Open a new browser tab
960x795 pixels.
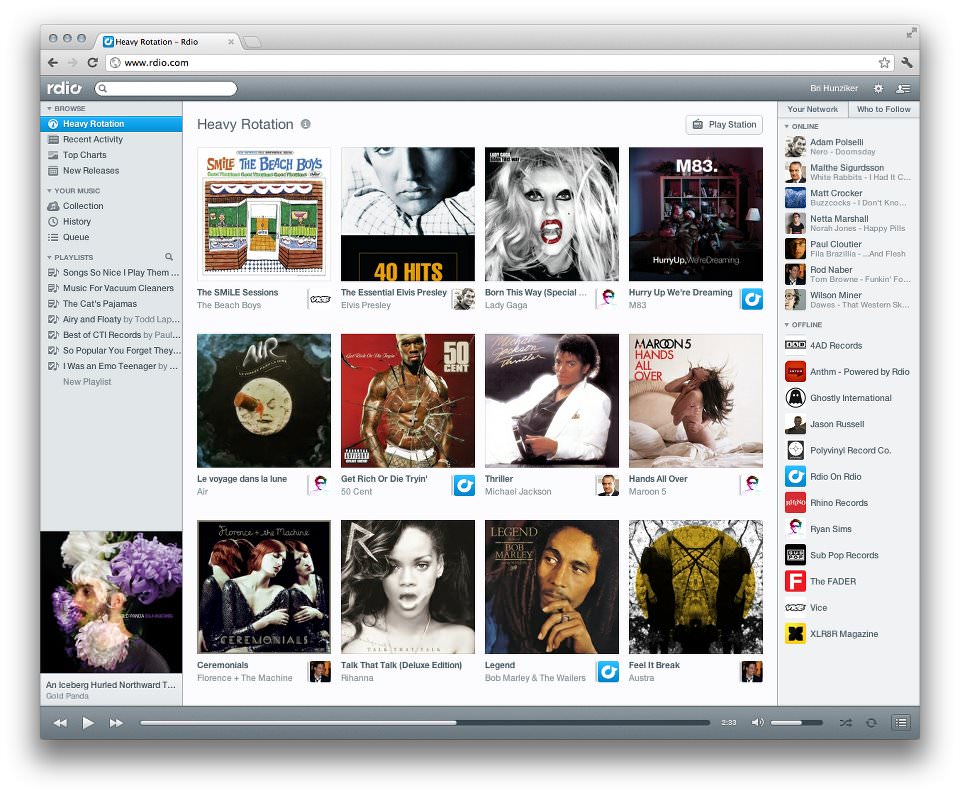point(252,42)
